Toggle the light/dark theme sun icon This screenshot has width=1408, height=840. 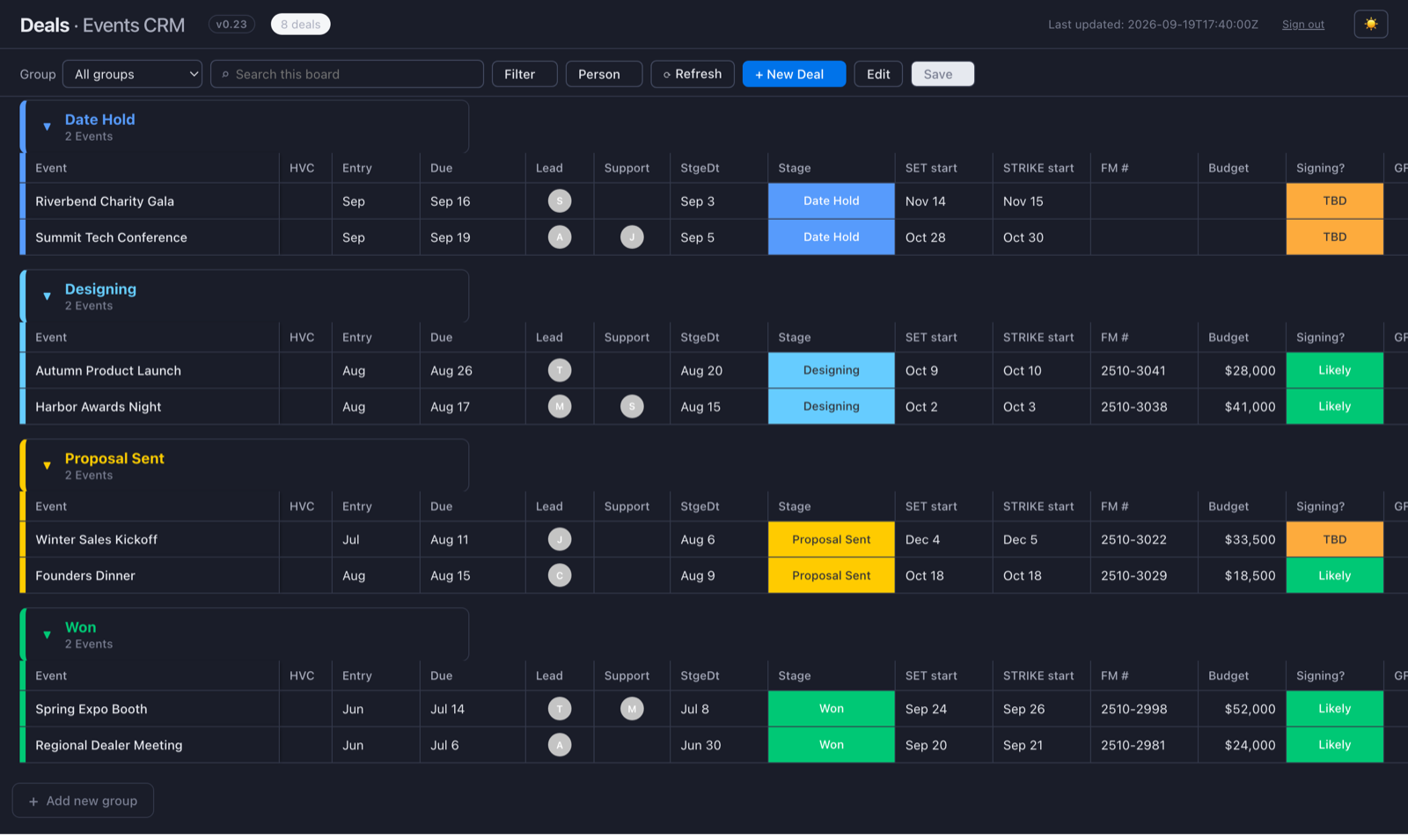(x=1370, y=24)
